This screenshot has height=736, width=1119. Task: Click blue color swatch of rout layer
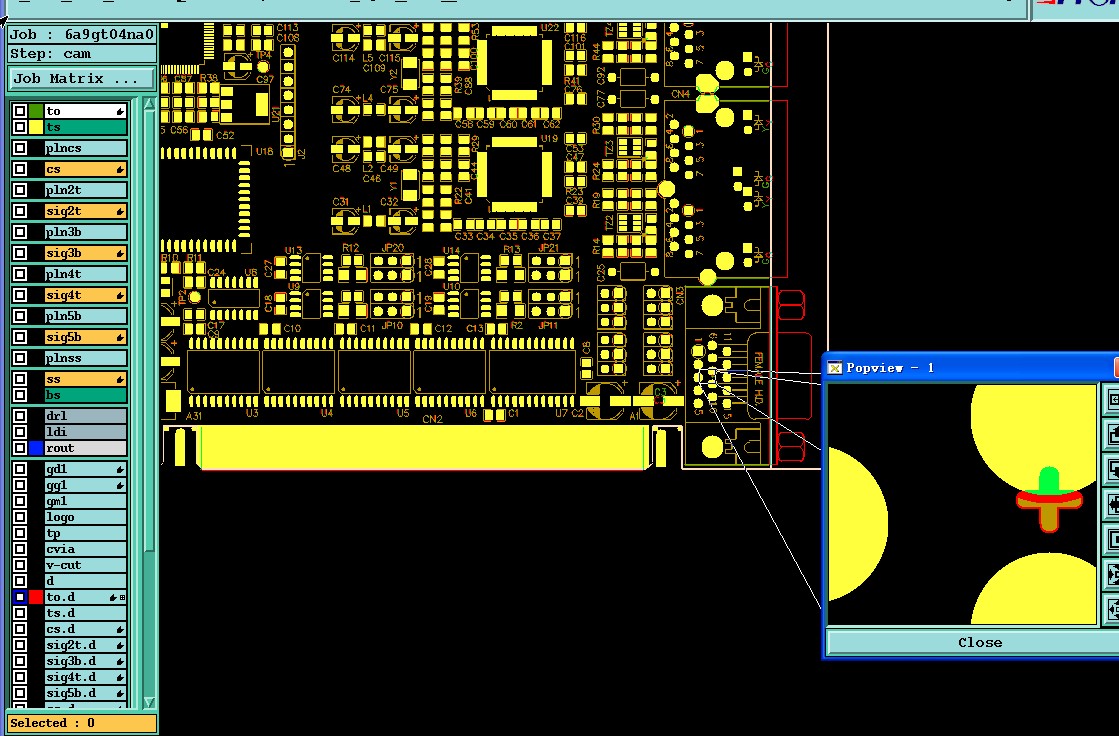coord(36,448)
